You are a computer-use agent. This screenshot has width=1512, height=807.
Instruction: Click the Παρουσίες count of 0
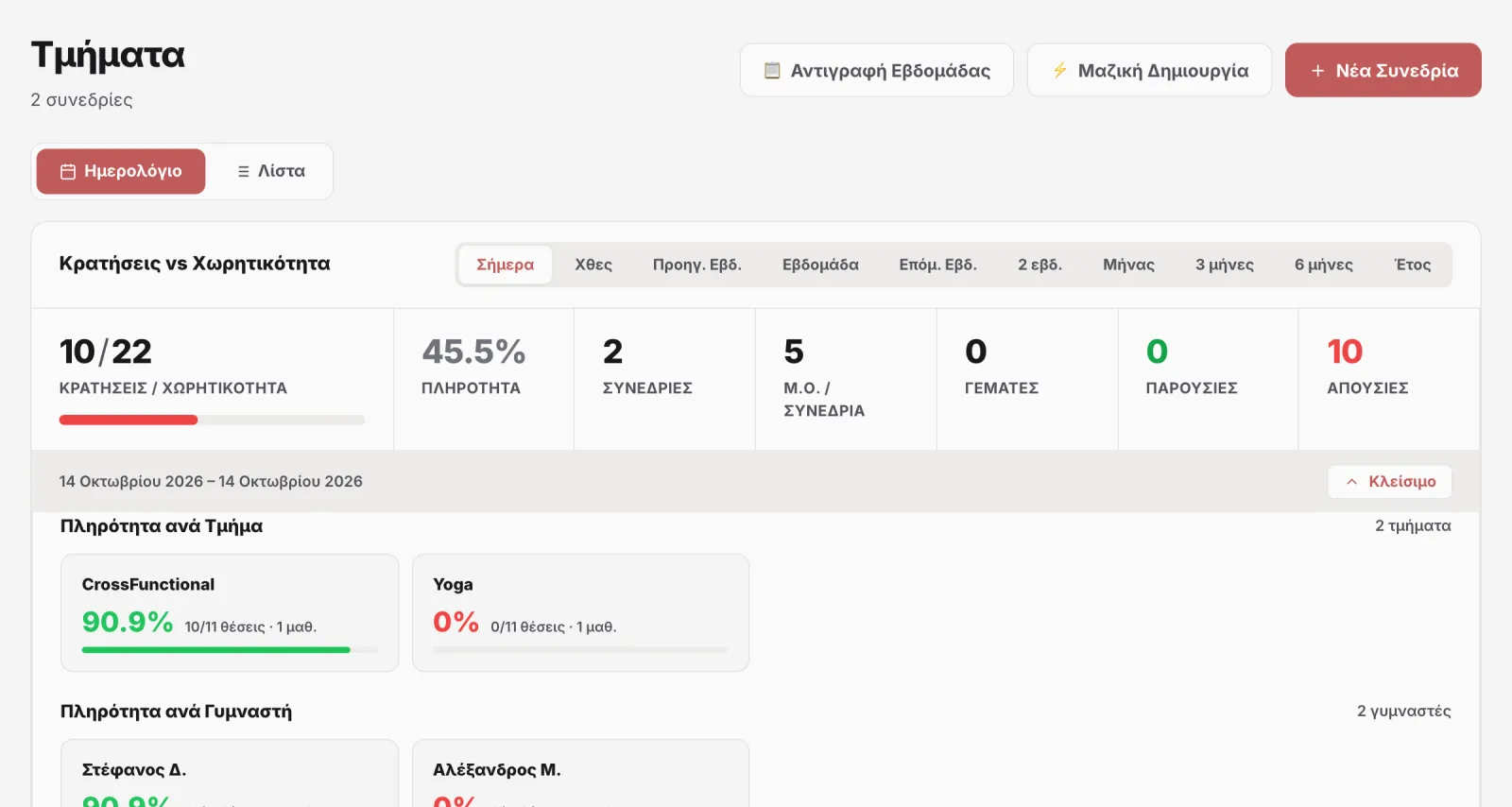pos(1158,352)
